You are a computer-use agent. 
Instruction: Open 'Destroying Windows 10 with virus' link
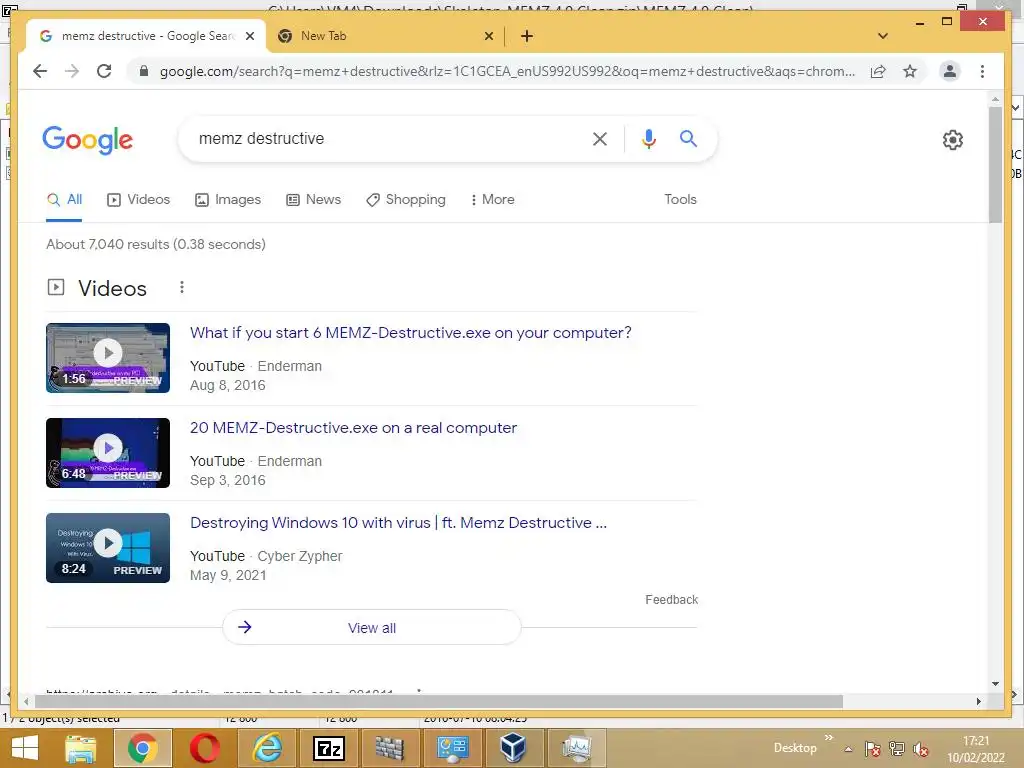398,522
